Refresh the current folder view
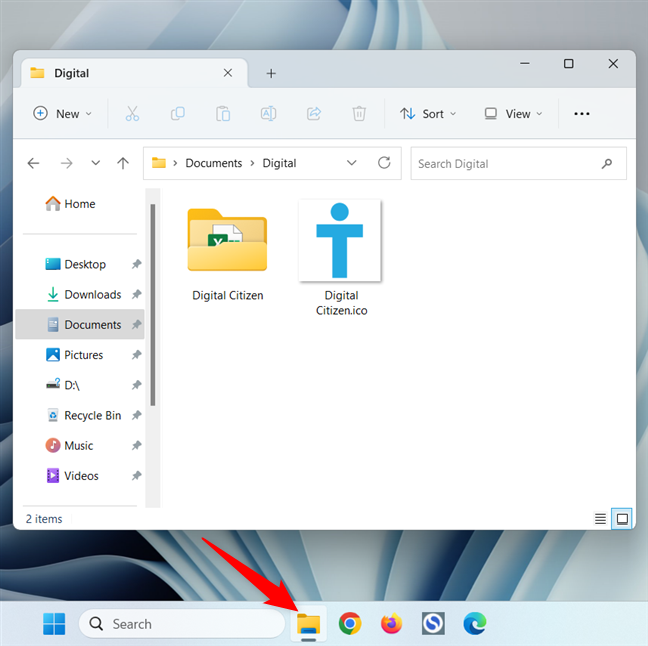This screenshot has height=646, width=648. [384, 163]
